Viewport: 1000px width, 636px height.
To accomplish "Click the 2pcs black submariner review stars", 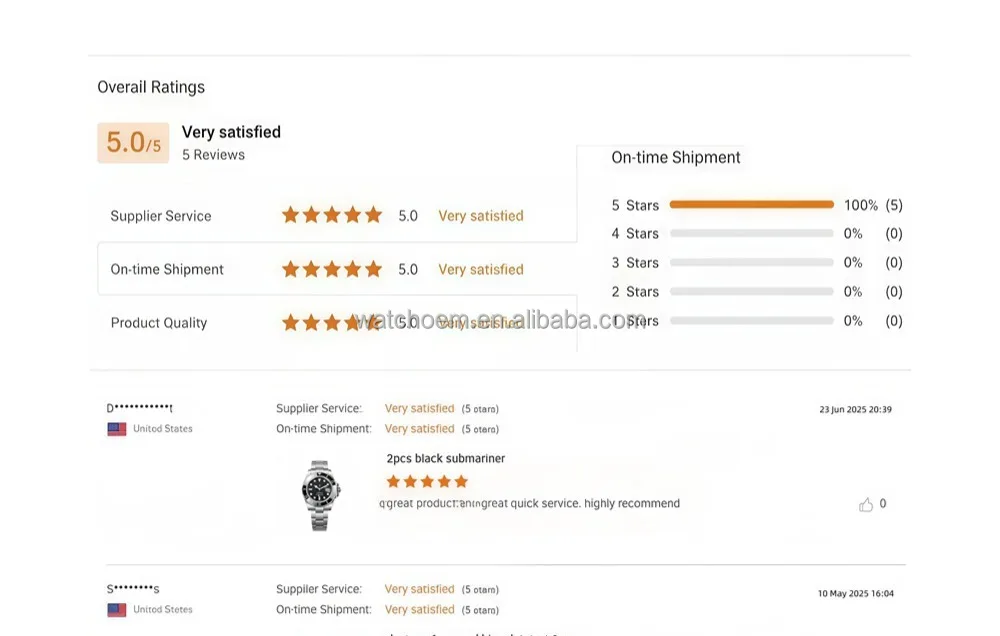I will (427, 482).
